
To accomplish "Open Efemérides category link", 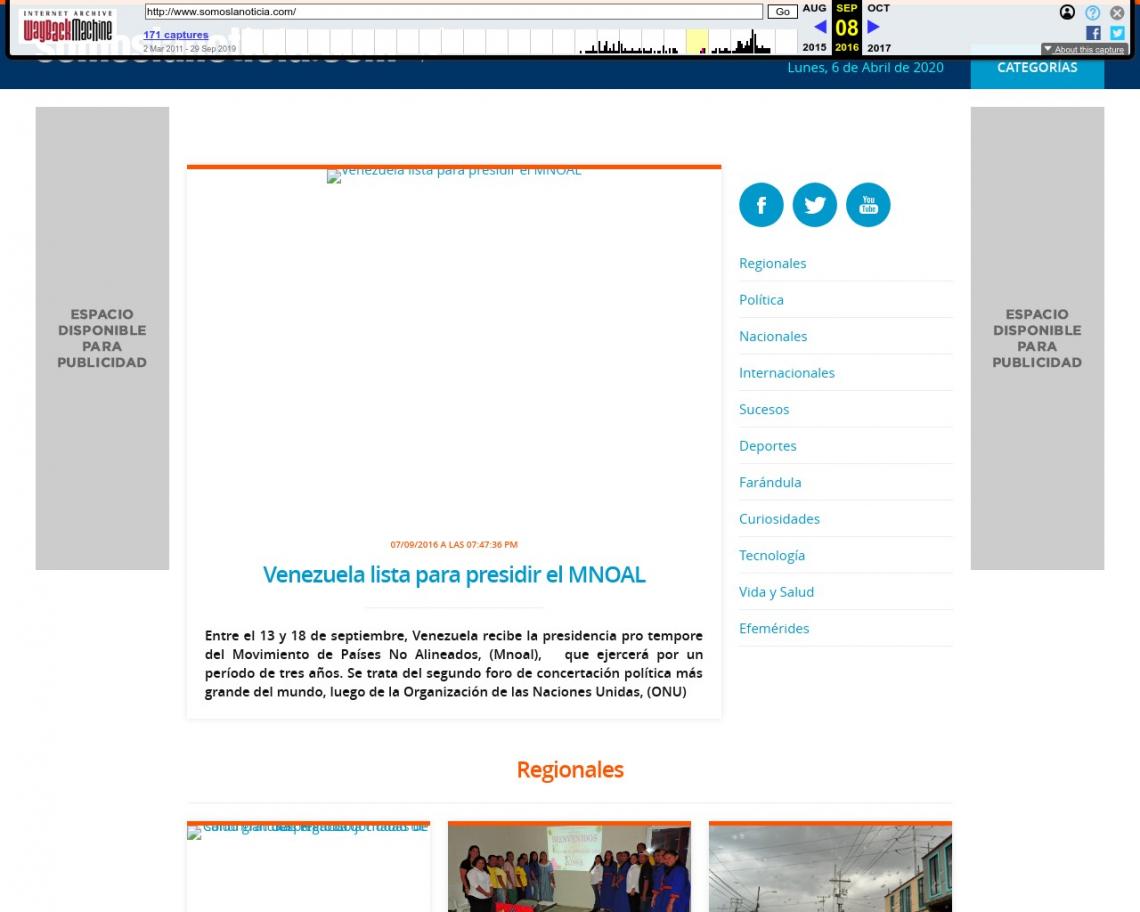I will (x=774, y=628).
